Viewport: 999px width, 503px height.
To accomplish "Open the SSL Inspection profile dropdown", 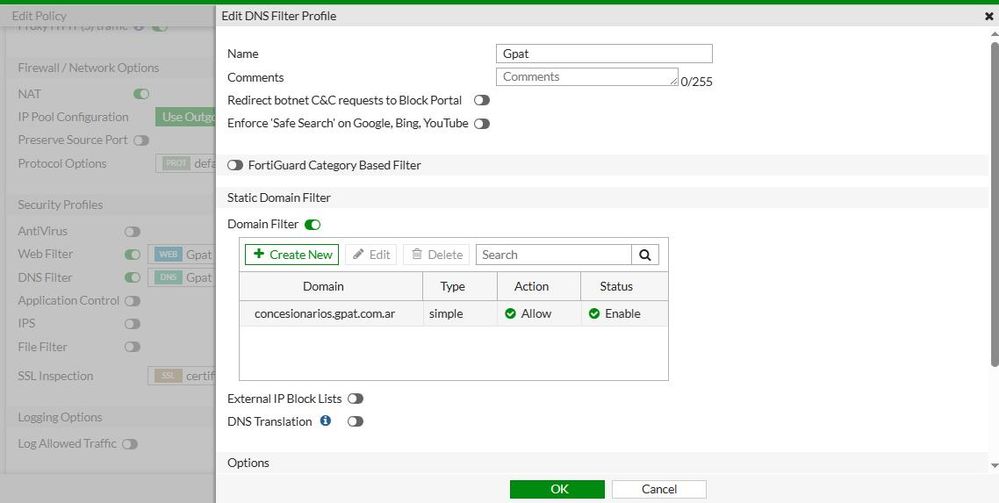I will pos(182,376).
